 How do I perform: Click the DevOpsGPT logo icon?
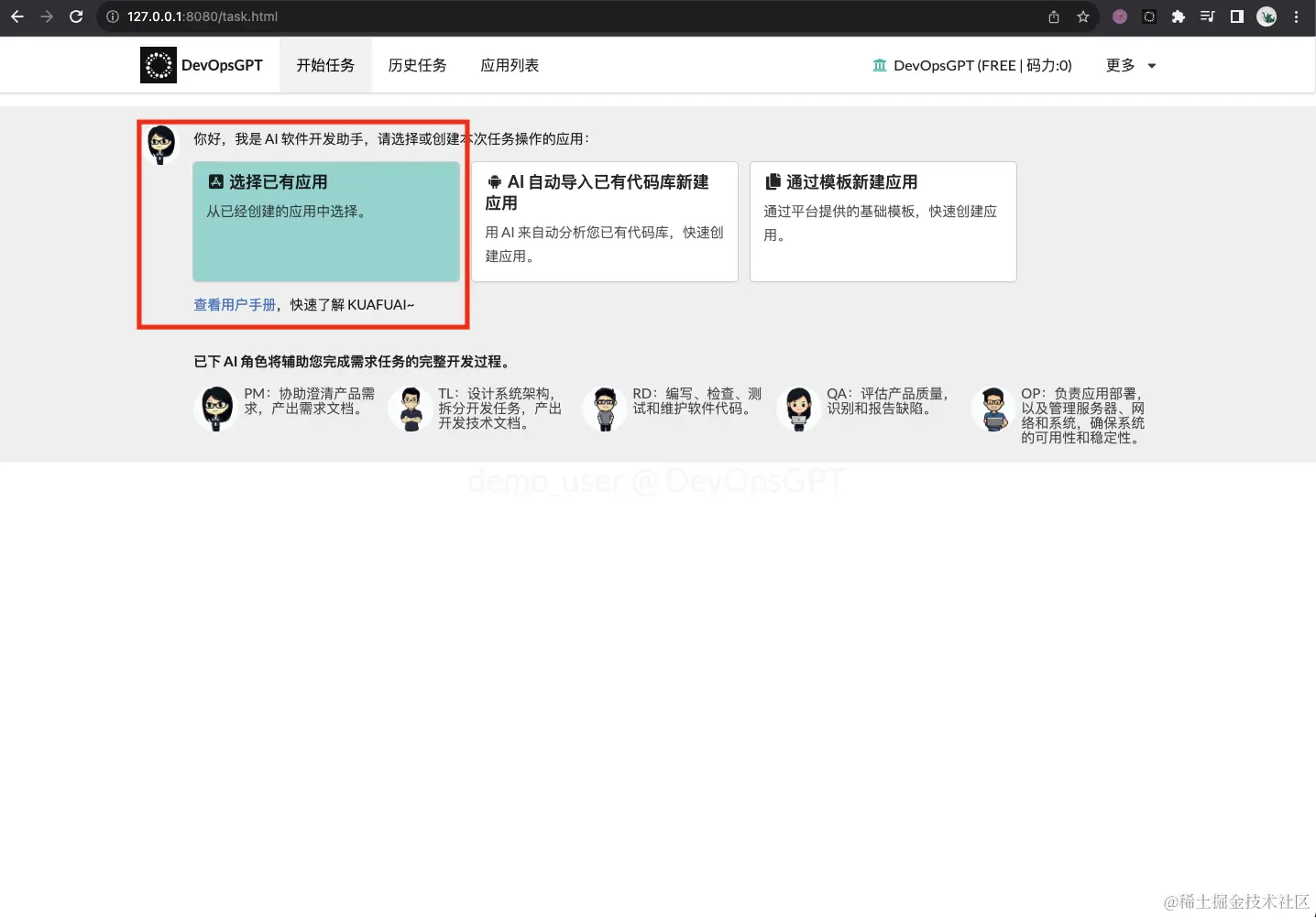[x=159, y=65]
